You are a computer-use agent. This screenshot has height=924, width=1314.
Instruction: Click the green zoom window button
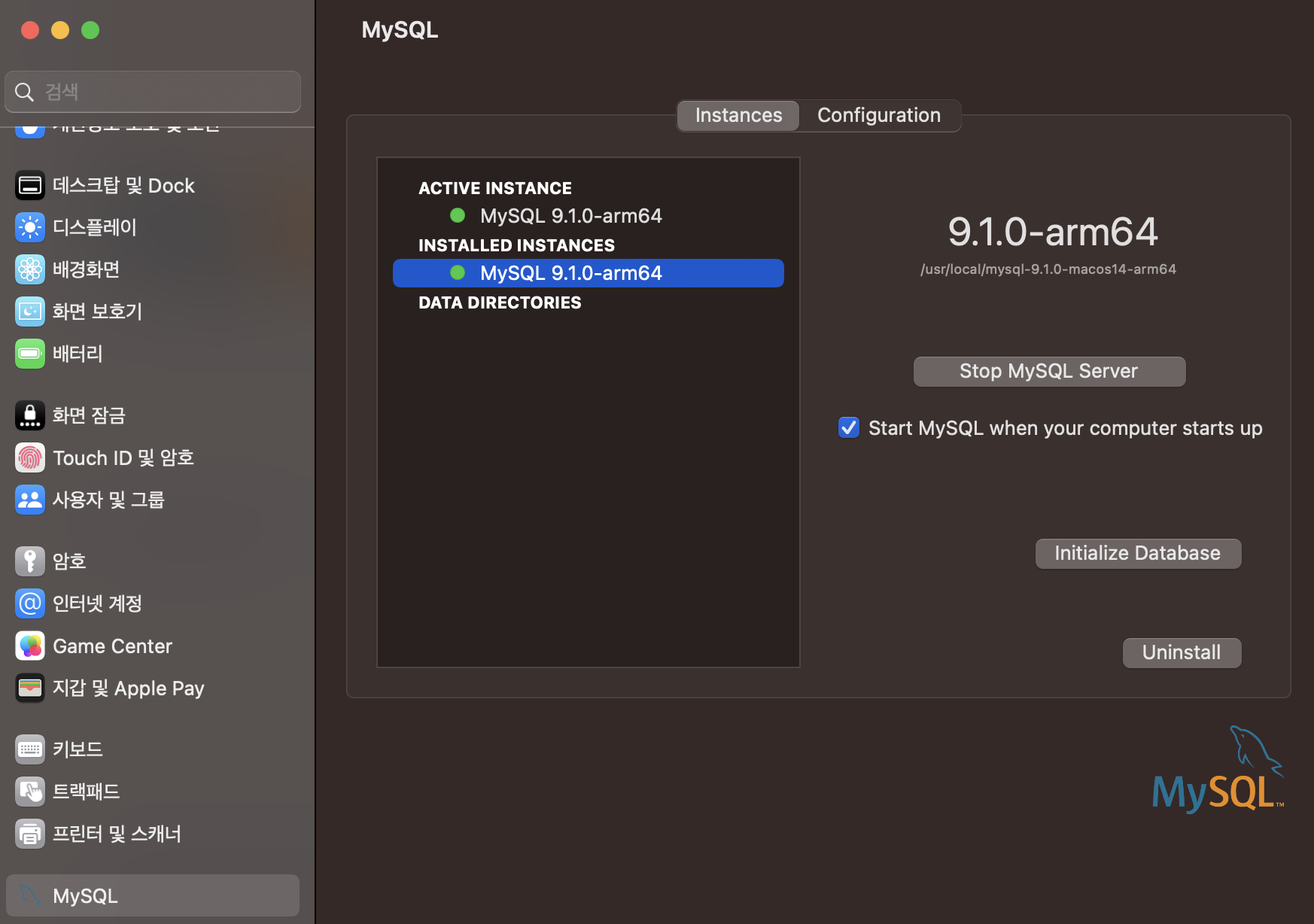tap(90, 30)
